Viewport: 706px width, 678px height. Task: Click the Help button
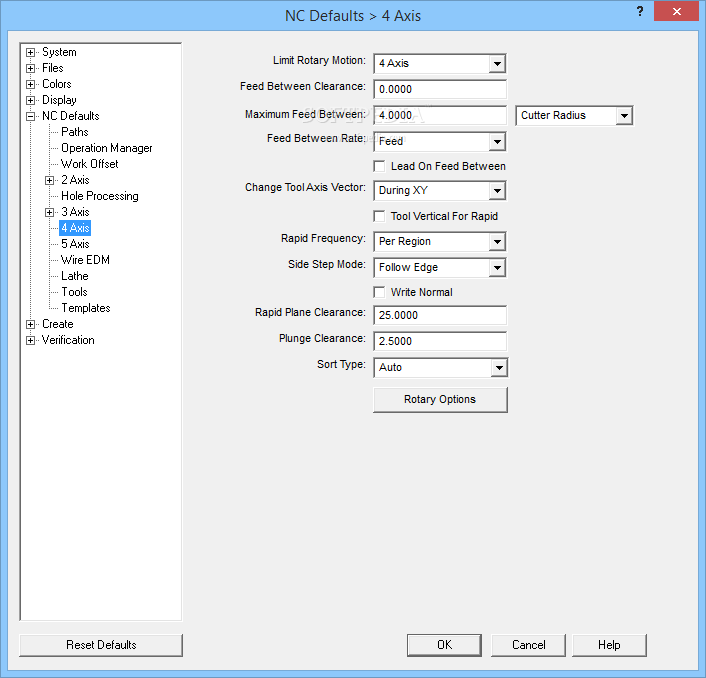(x=609, y=645)
